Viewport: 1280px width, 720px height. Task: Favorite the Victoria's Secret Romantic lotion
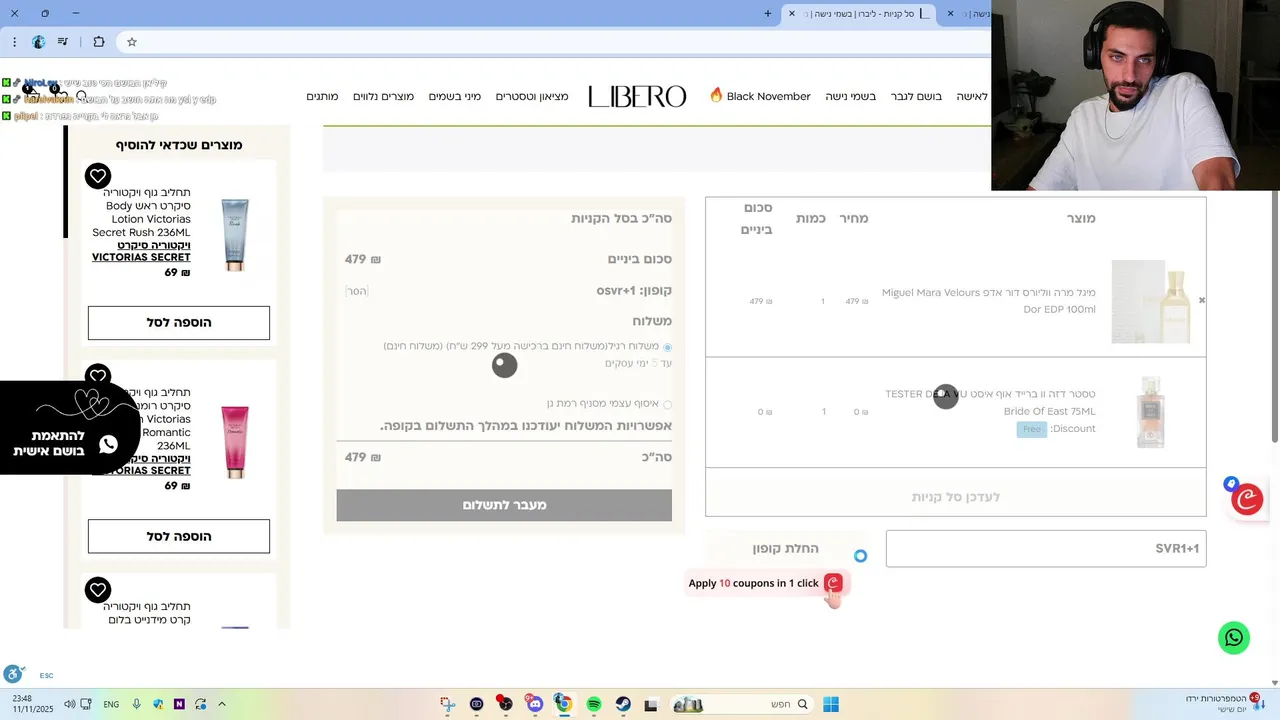[98, 376]
